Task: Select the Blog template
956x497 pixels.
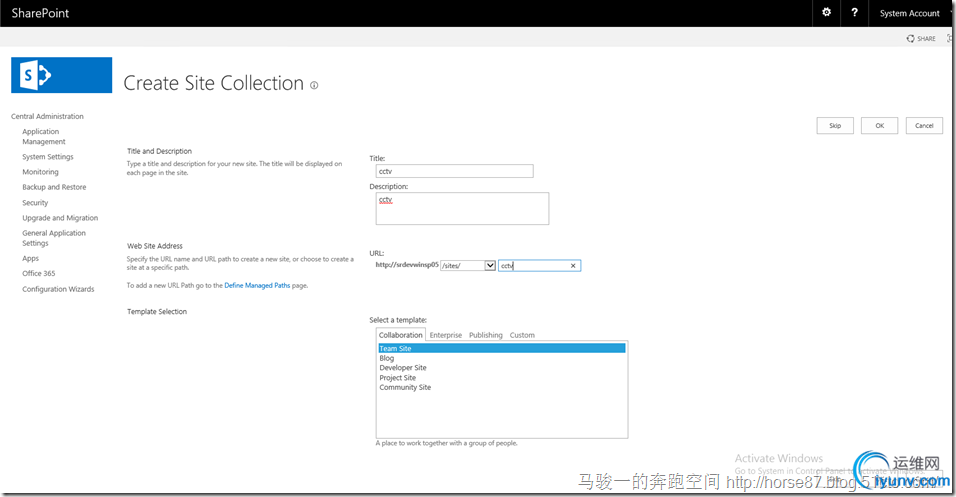Action: 387,358
